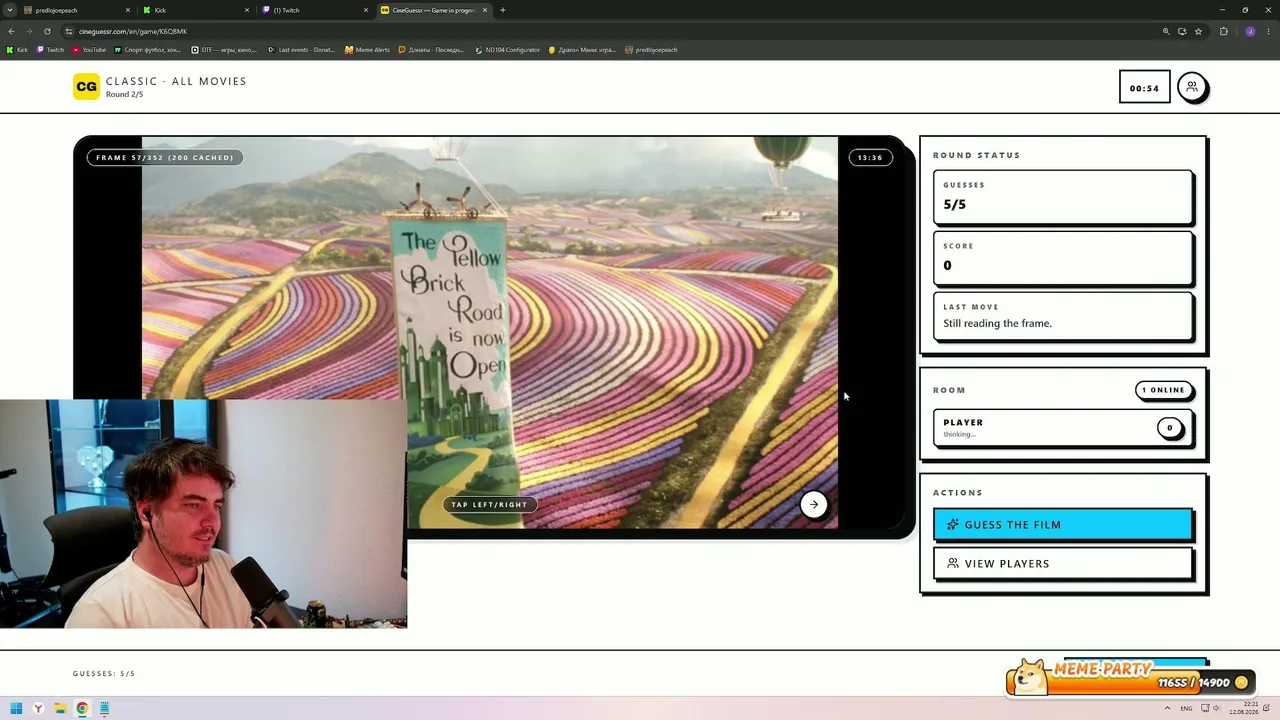Open the predlojoepeach bookmark
Image resolution: width=1280 pixels, height=720 pixels.
[x=651, y=49]
